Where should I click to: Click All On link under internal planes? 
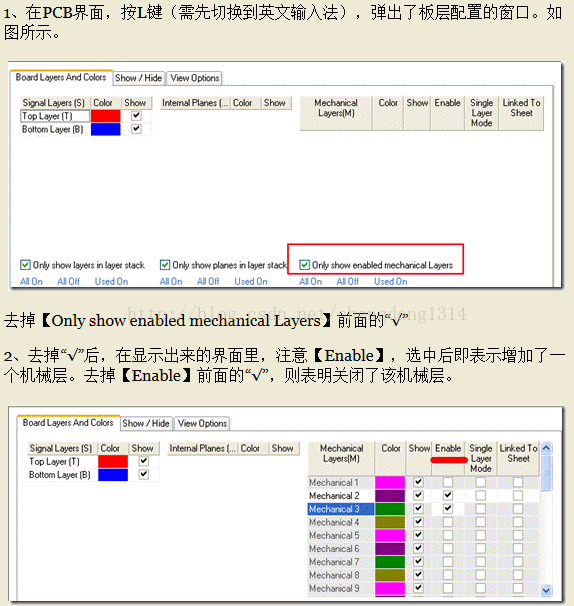171,281
